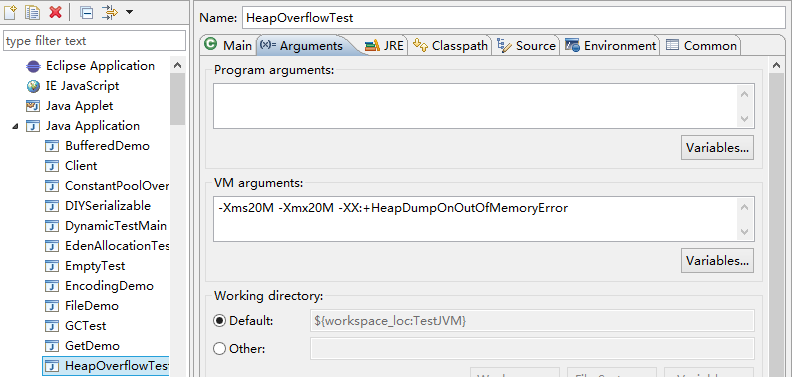Click the Duplicate launch configuration icon
Viewport: 792px width, 377px height.
click(x=33, y=12)
